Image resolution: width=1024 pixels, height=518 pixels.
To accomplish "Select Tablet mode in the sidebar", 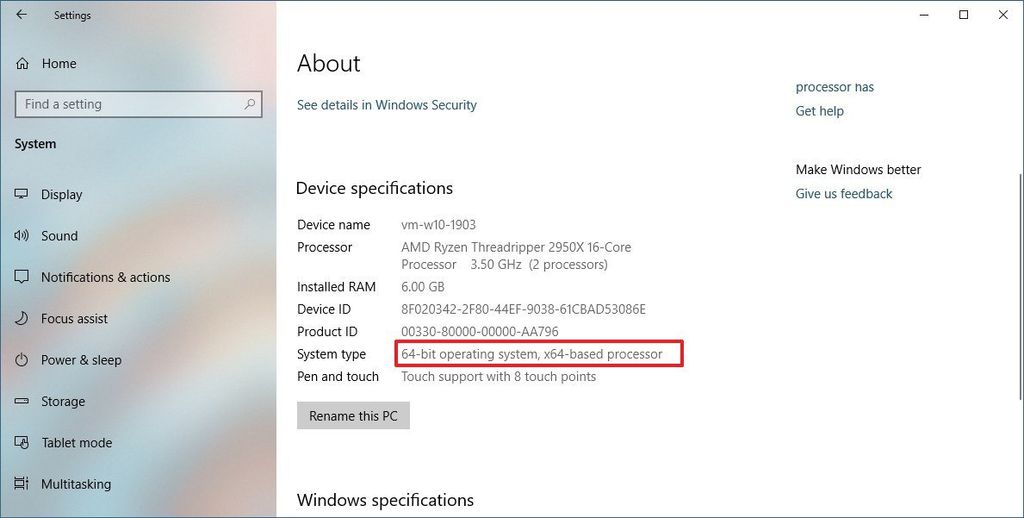I will [76, 443].
